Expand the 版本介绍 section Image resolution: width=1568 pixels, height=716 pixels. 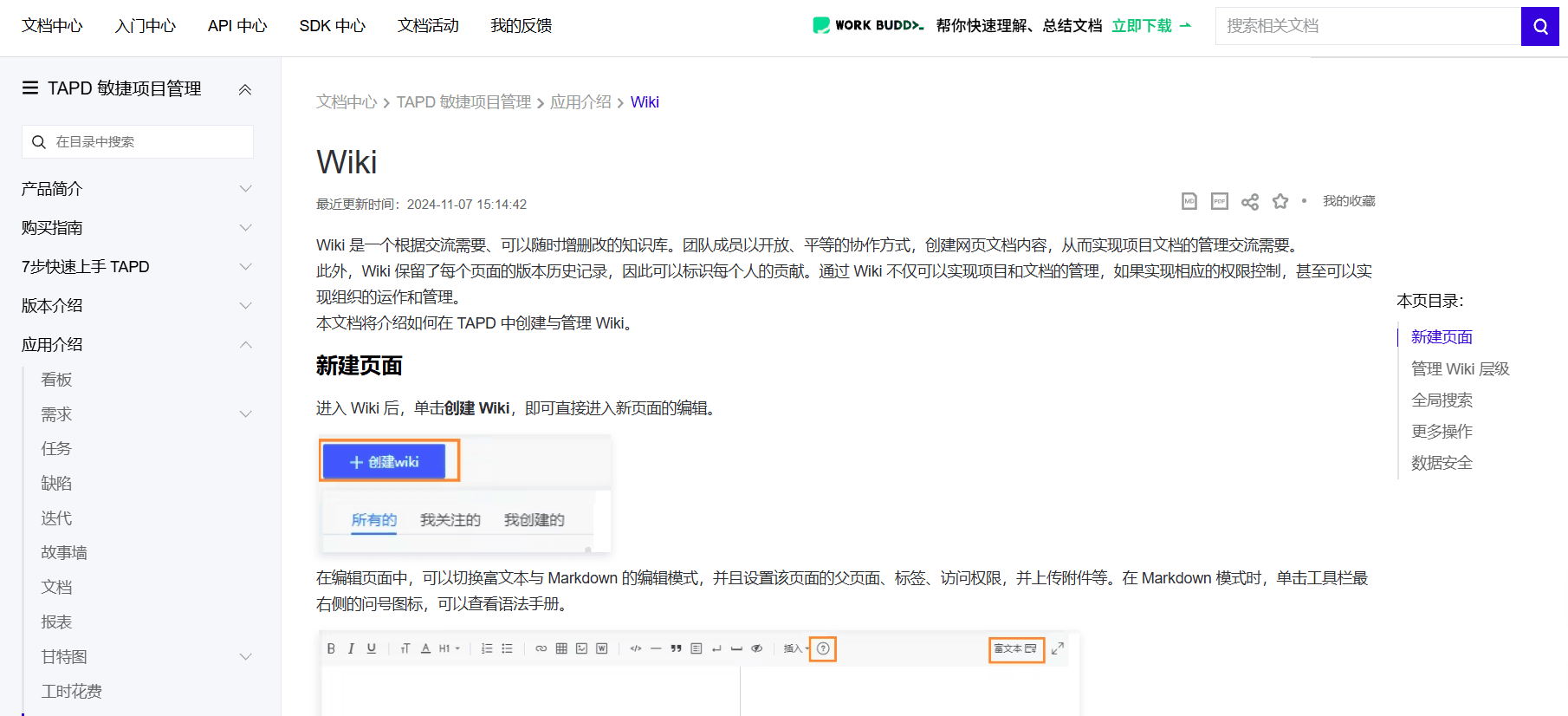[246, 306]
